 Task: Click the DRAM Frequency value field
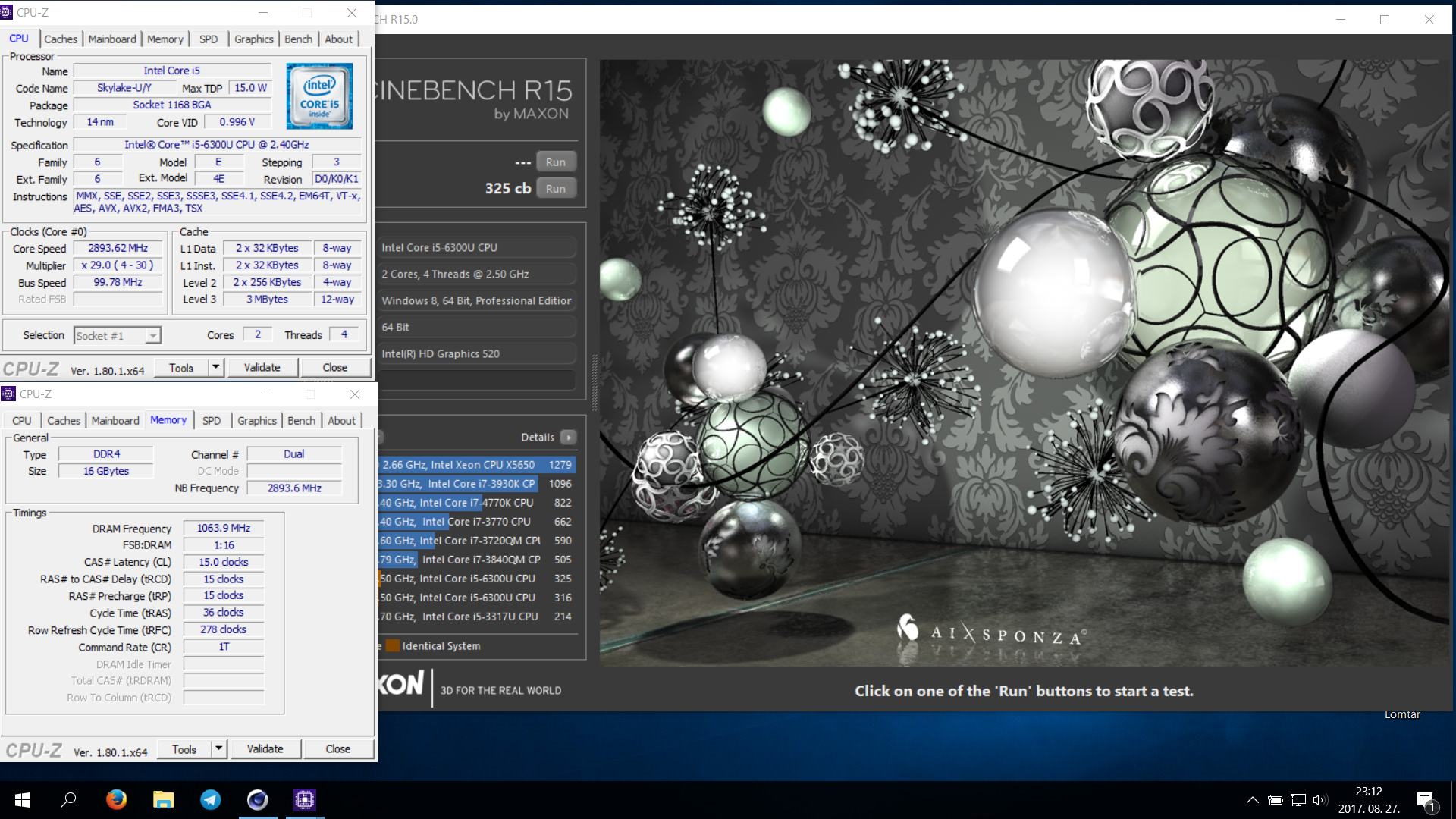pyautogui.click(x=224, y=528)
